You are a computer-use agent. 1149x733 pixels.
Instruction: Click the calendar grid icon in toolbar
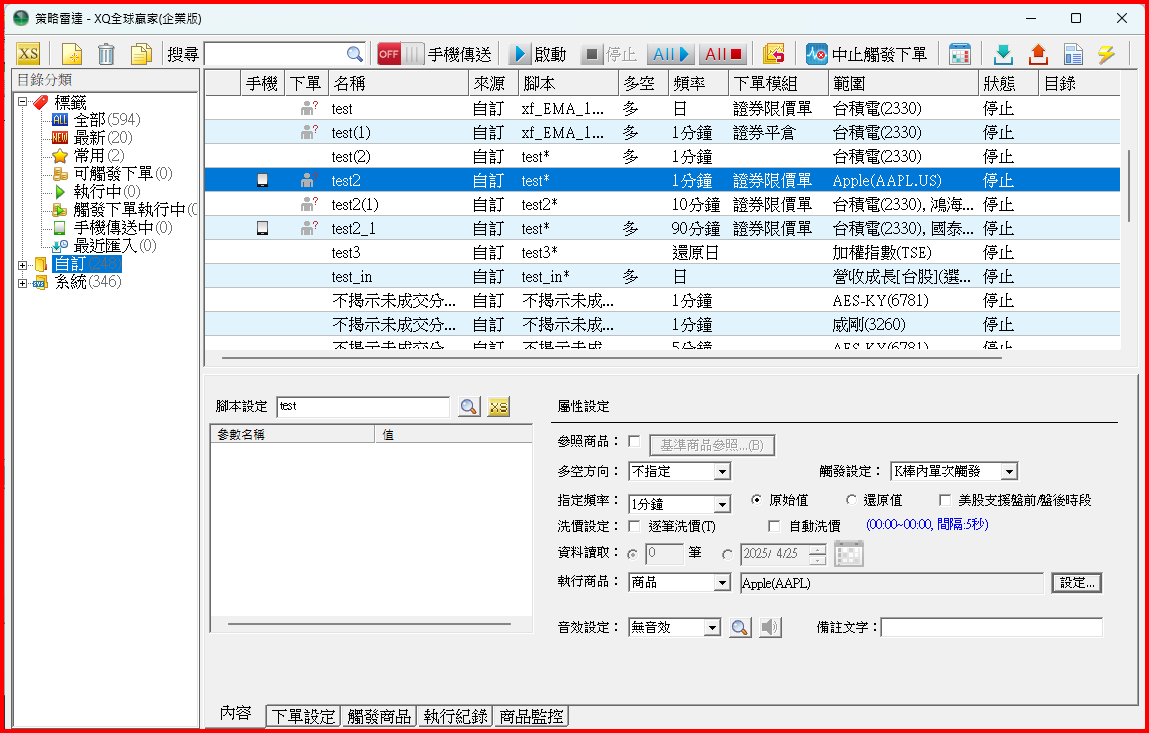(960, 54)
